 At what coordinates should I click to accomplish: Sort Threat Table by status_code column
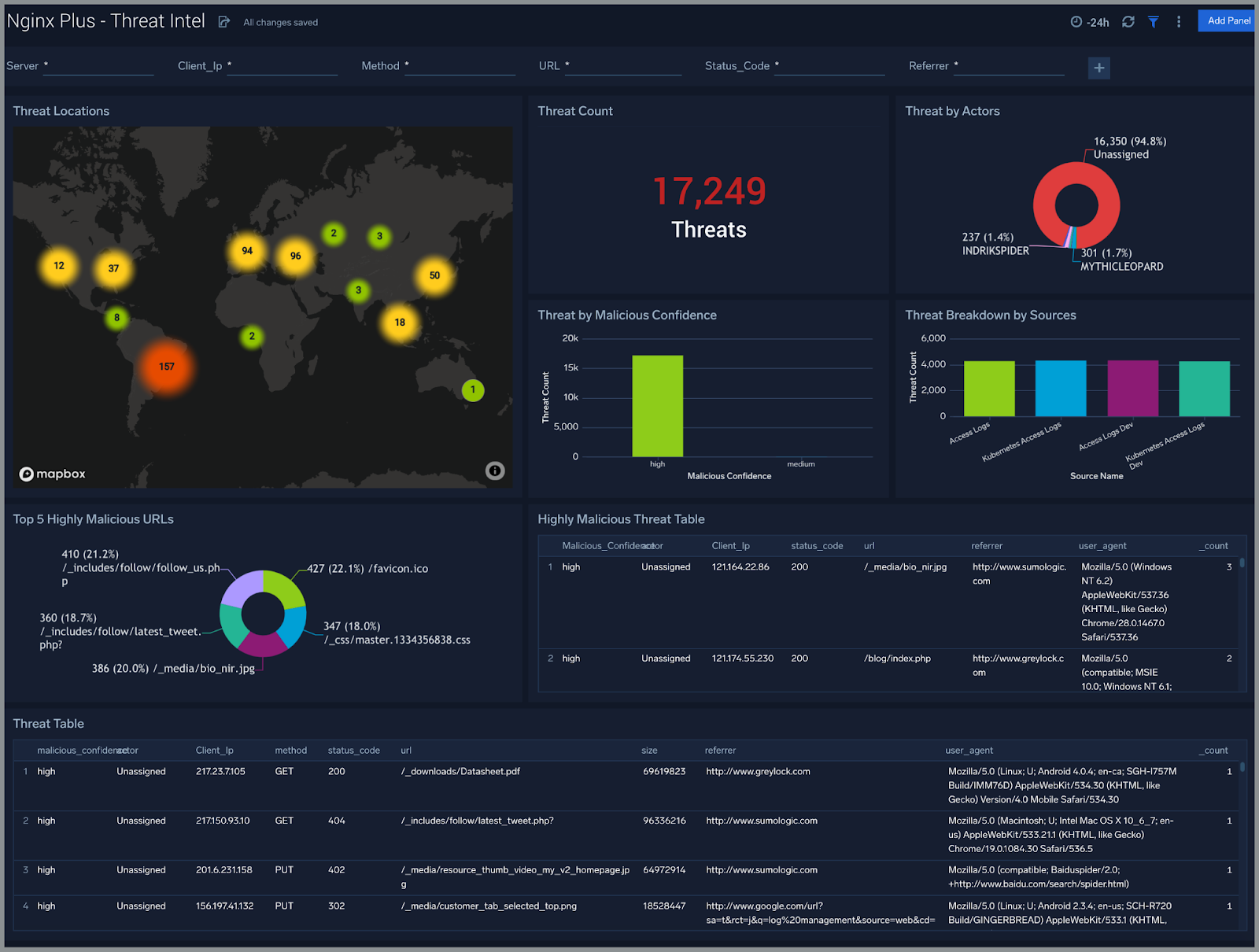353,751
